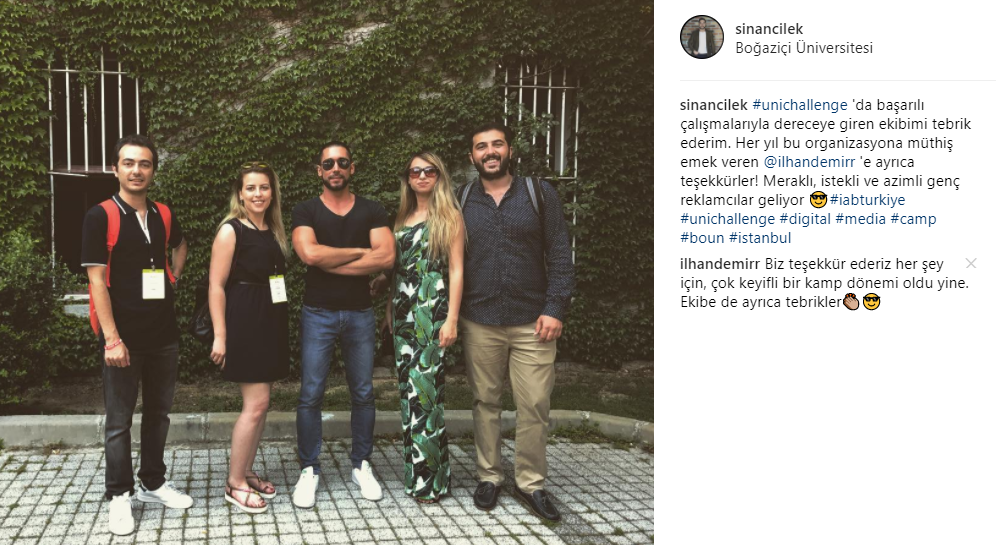1000x545 pixels.
Task: Click the first #unichallenge hashtag in the caption
Action: pyautogui.click(x=800, y=105)
